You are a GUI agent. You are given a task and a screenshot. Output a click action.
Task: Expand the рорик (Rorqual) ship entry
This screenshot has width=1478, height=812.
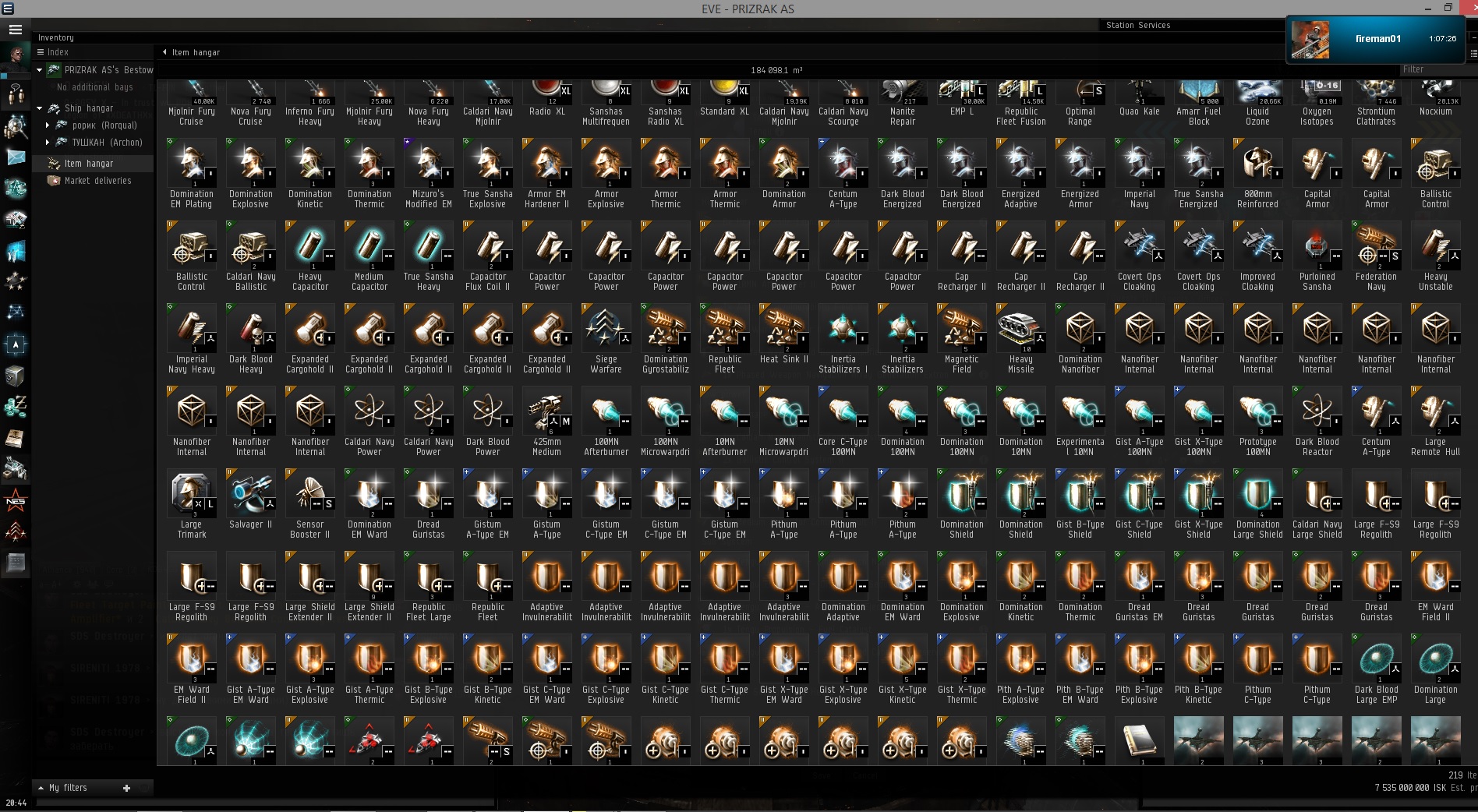tap(48, 125)
